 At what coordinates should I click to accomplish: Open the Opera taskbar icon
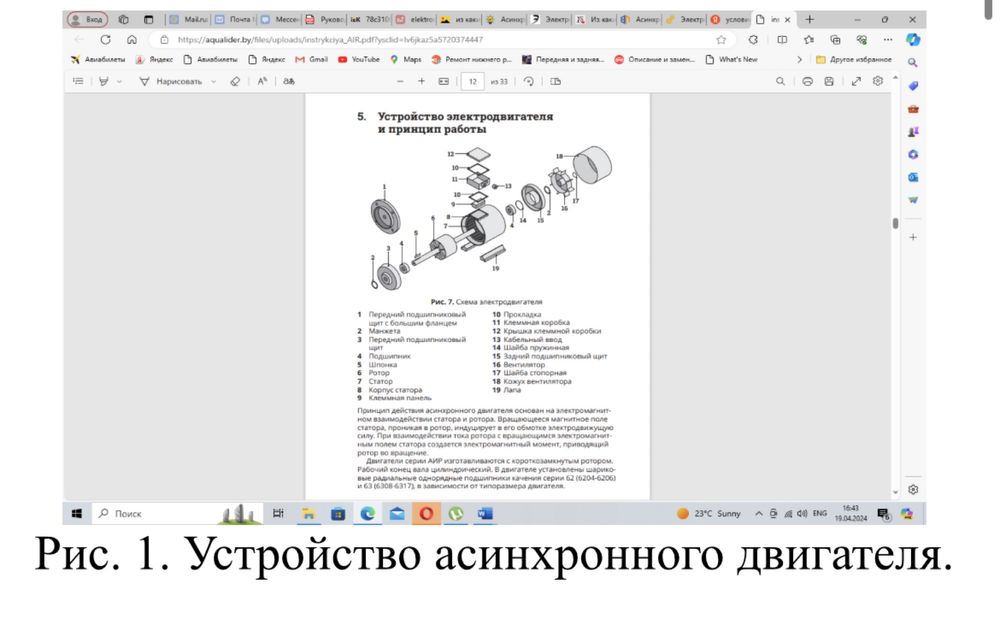(426, 513)
